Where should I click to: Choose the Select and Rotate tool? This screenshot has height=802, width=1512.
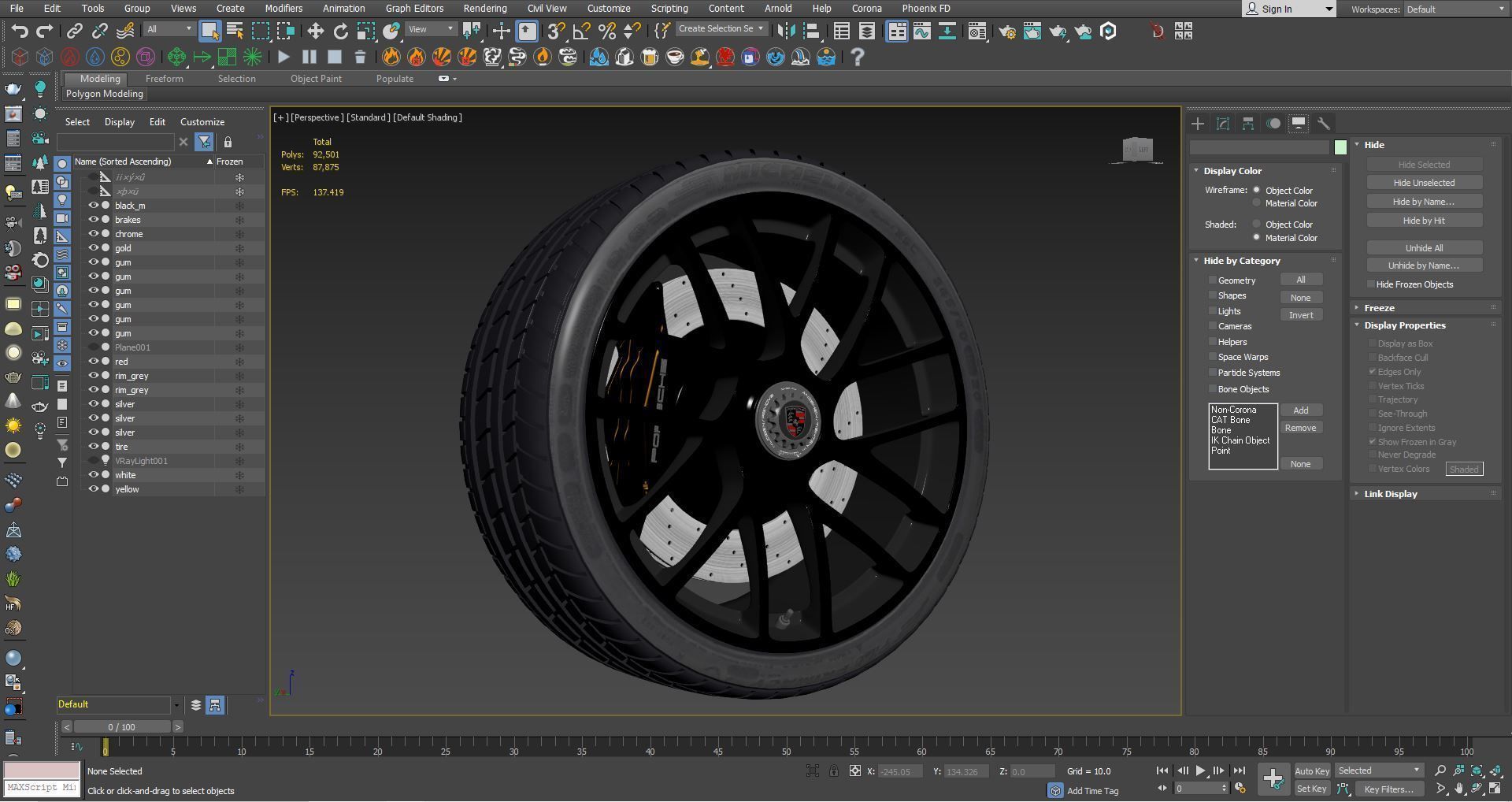click(x=340, y=31)
